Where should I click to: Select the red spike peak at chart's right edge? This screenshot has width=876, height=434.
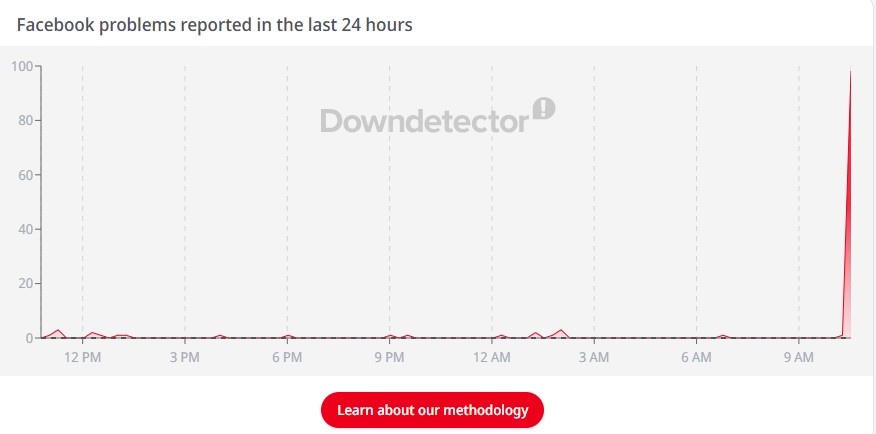[850, 73]
